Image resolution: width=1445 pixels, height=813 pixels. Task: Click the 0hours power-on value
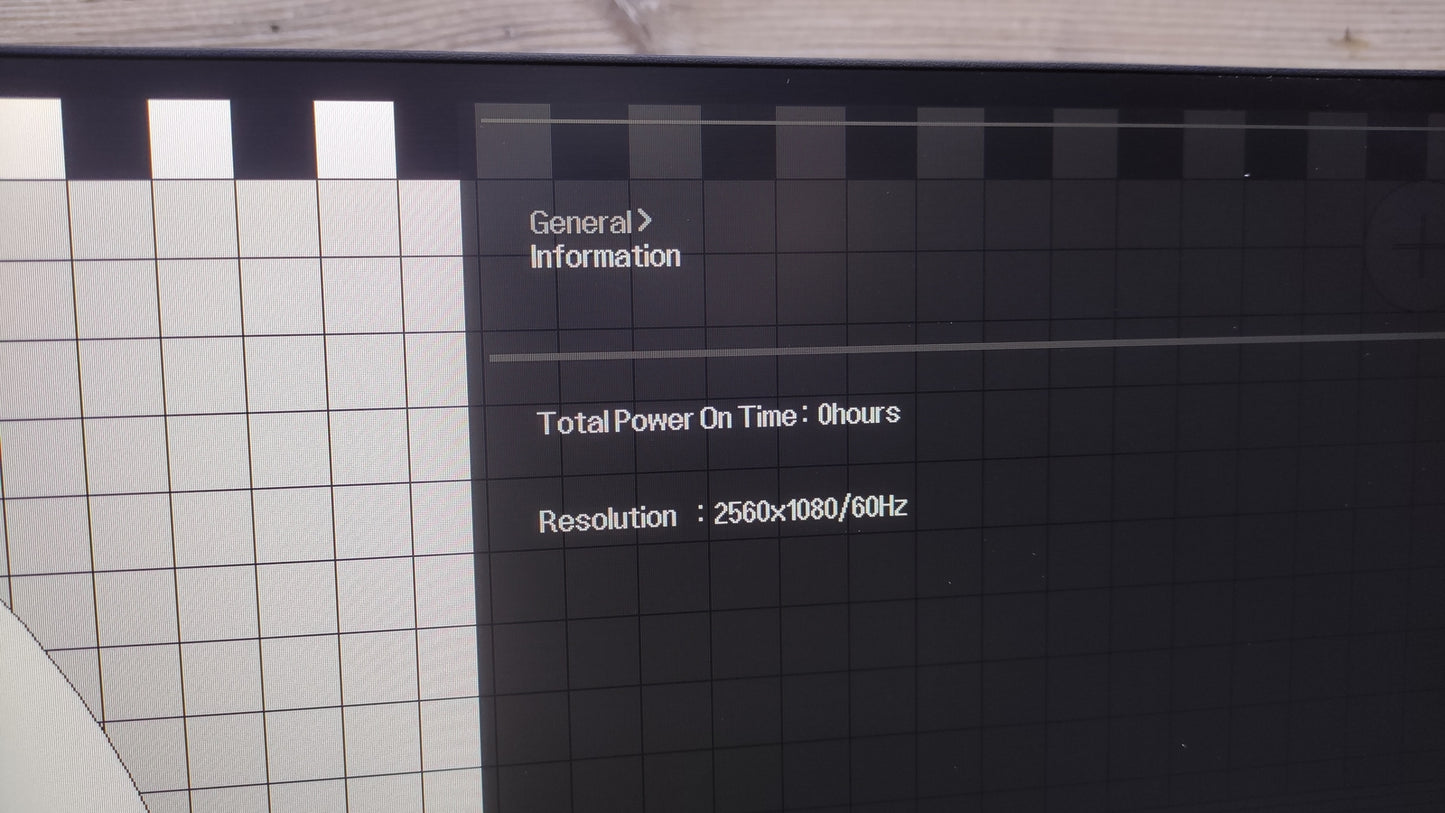pos(858,414)
